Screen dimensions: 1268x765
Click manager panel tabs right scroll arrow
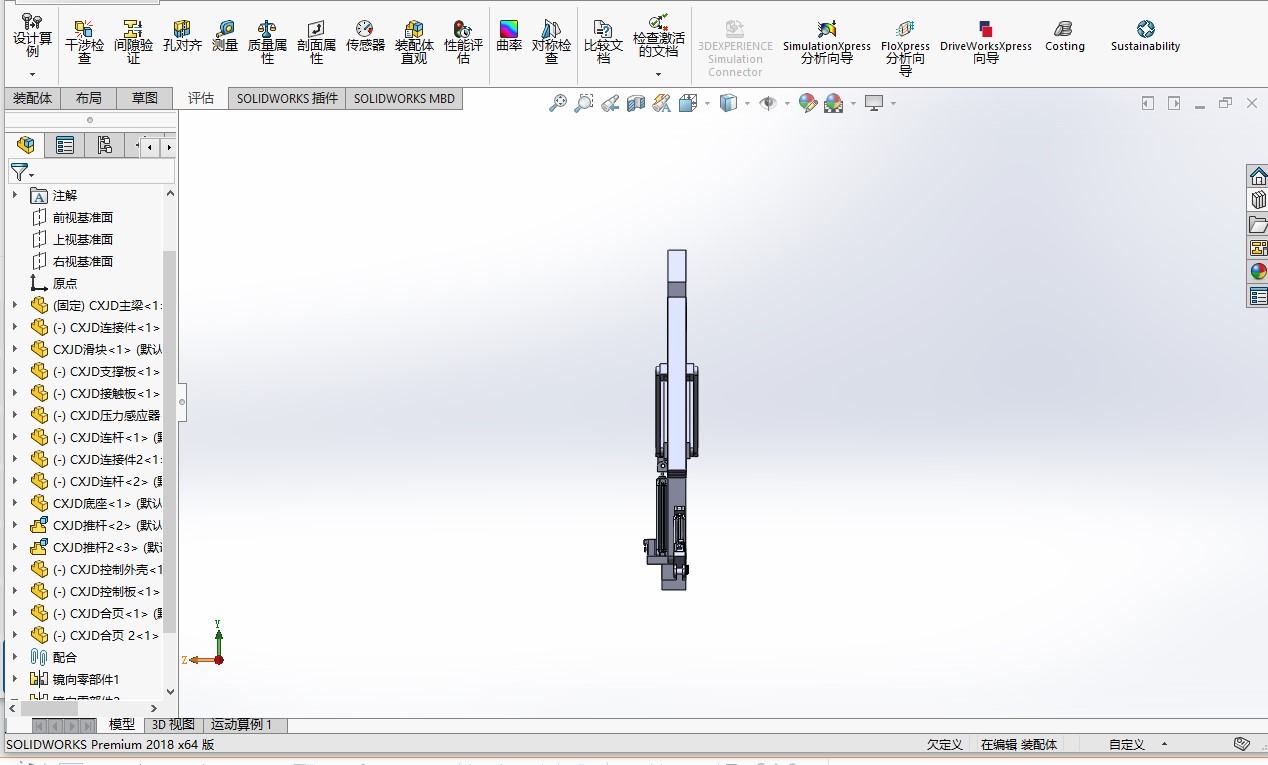pos(169,147)
